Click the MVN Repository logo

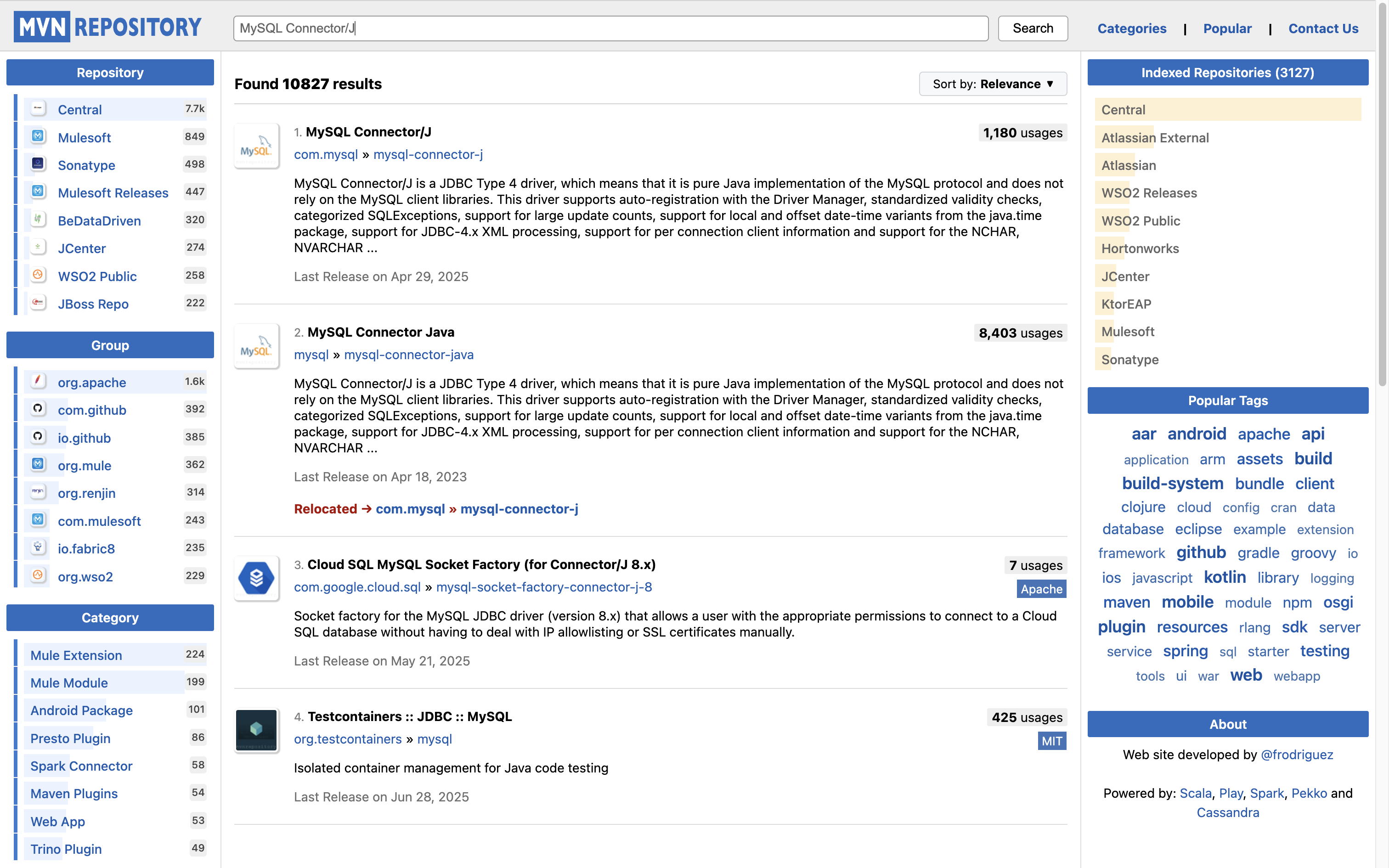pos(108,27)
